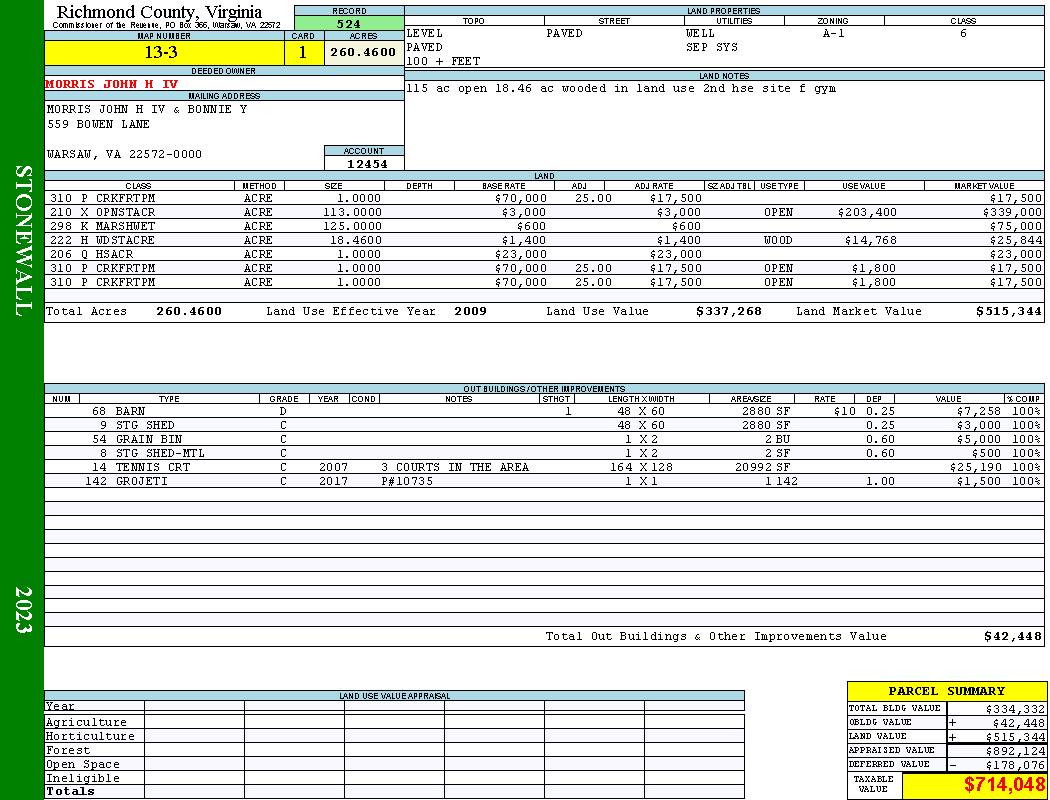1050x800 pixels.
Task: Select the land notes text about 115 ac open
Action: 621,88
